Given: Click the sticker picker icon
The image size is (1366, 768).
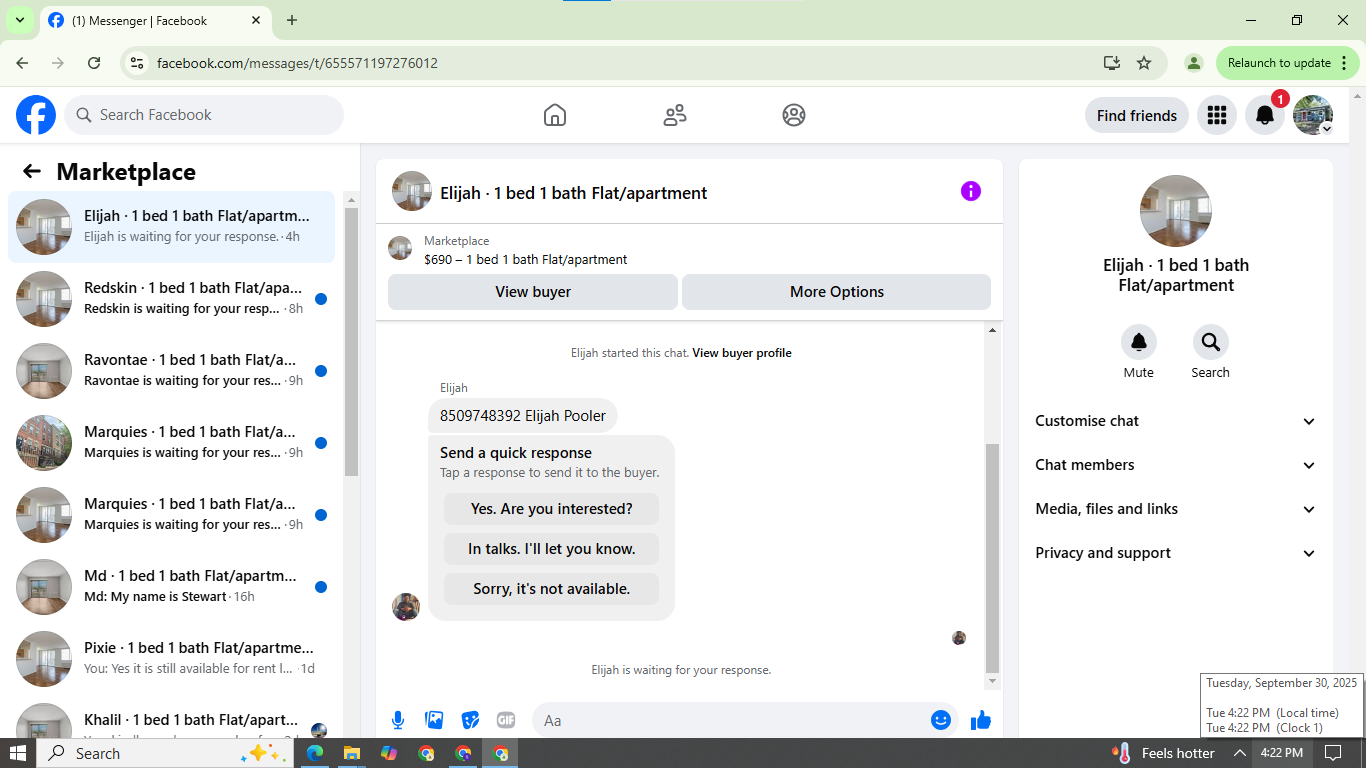Looking at the screenshot, I should point(470,720).
